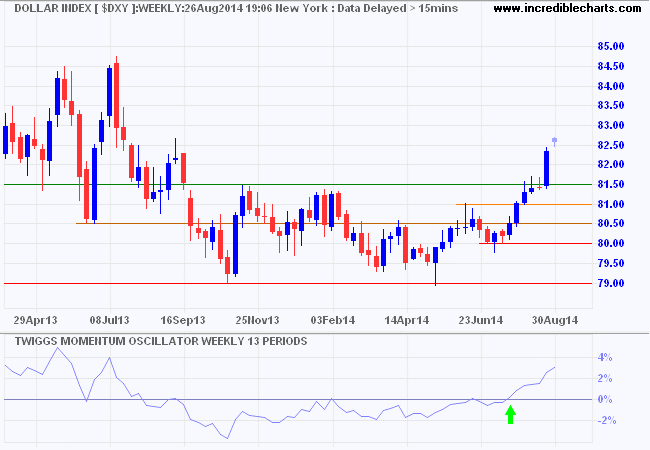Click the Dollar Index $DXY chart title

coord(236,8)
